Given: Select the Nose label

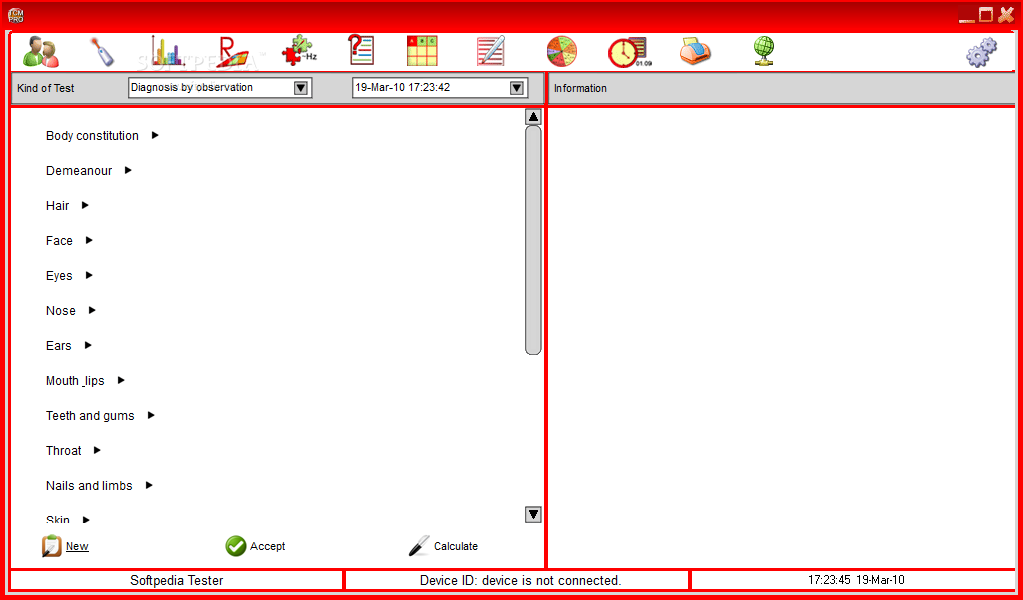Looking at the screenshot, I should pos(61,310).
